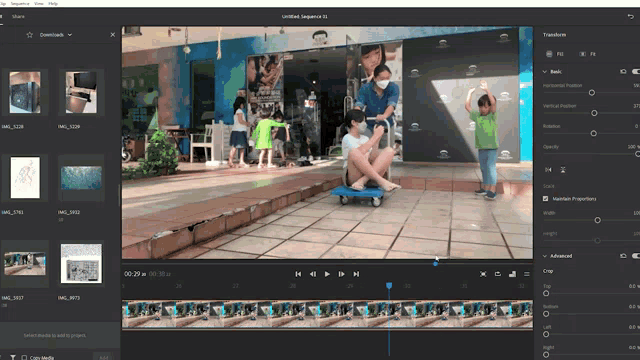The width and height of the screenshot is (640, 360).
Task: Select the IMG_9973 thumbnail
Action: click(81, 264)
